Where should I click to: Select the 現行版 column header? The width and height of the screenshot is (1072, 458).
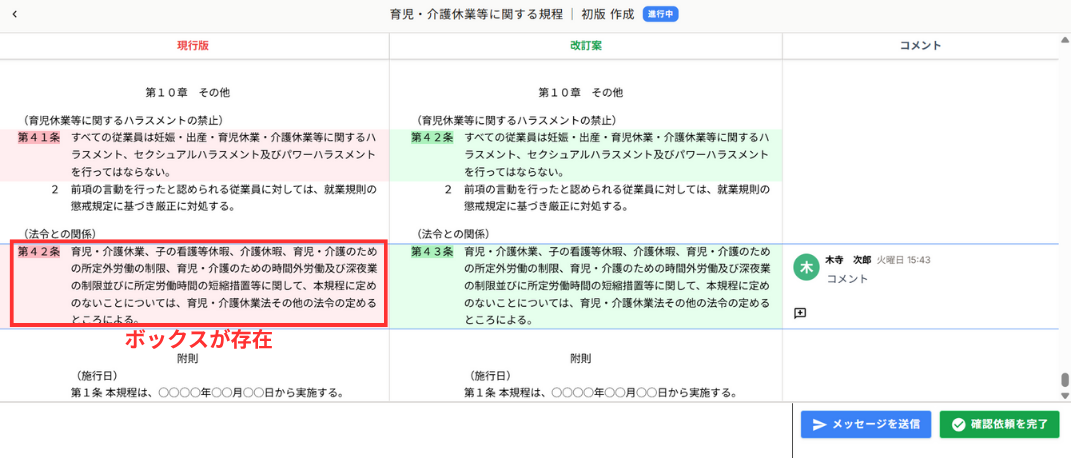coord(193,46)
